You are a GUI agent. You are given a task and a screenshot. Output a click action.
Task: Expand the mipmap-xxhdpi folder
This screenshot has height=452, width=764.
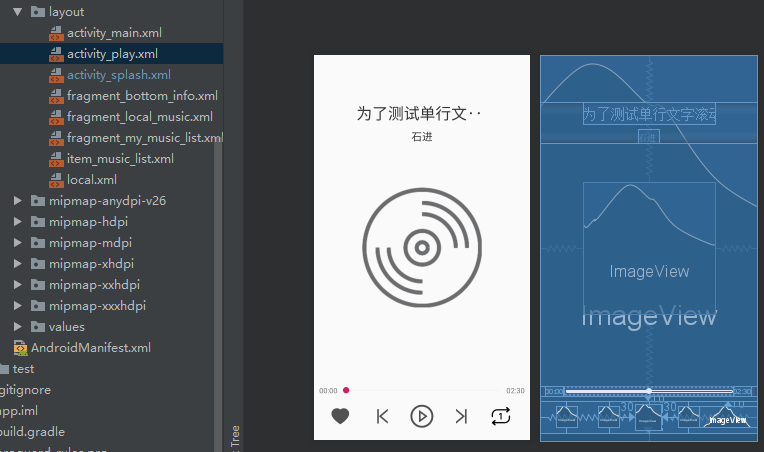pyautogui.click(x=18, y=284)
